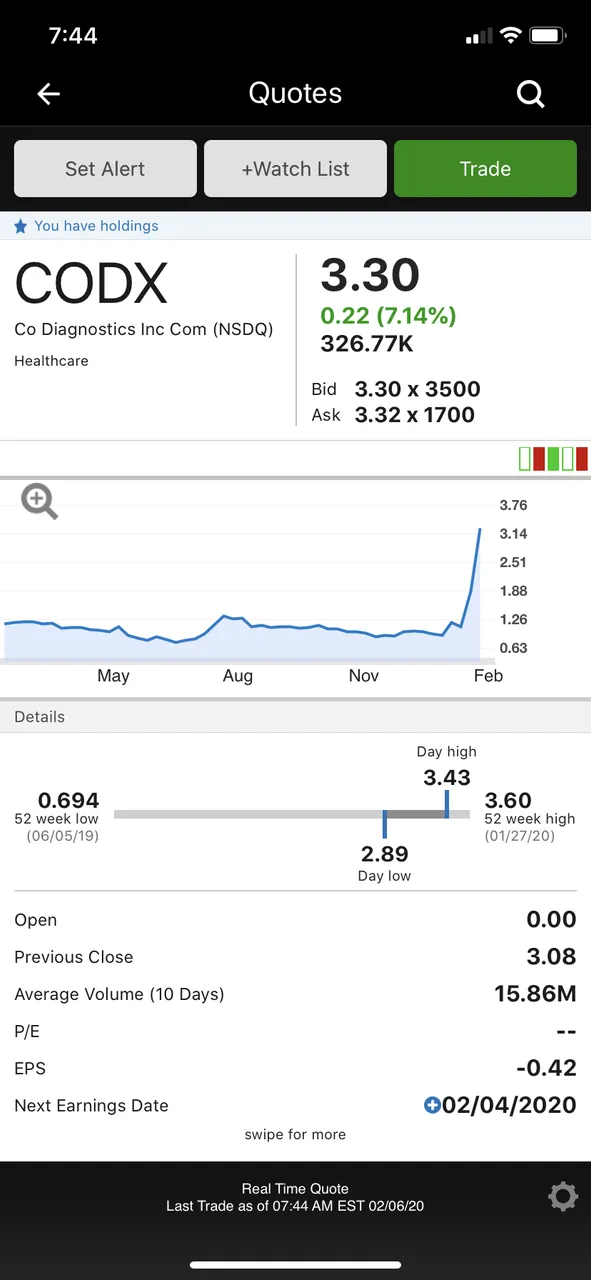Tap the Feb label on chart axis
The width and height of the screenshot is (591, 1280).
(488, 676)
